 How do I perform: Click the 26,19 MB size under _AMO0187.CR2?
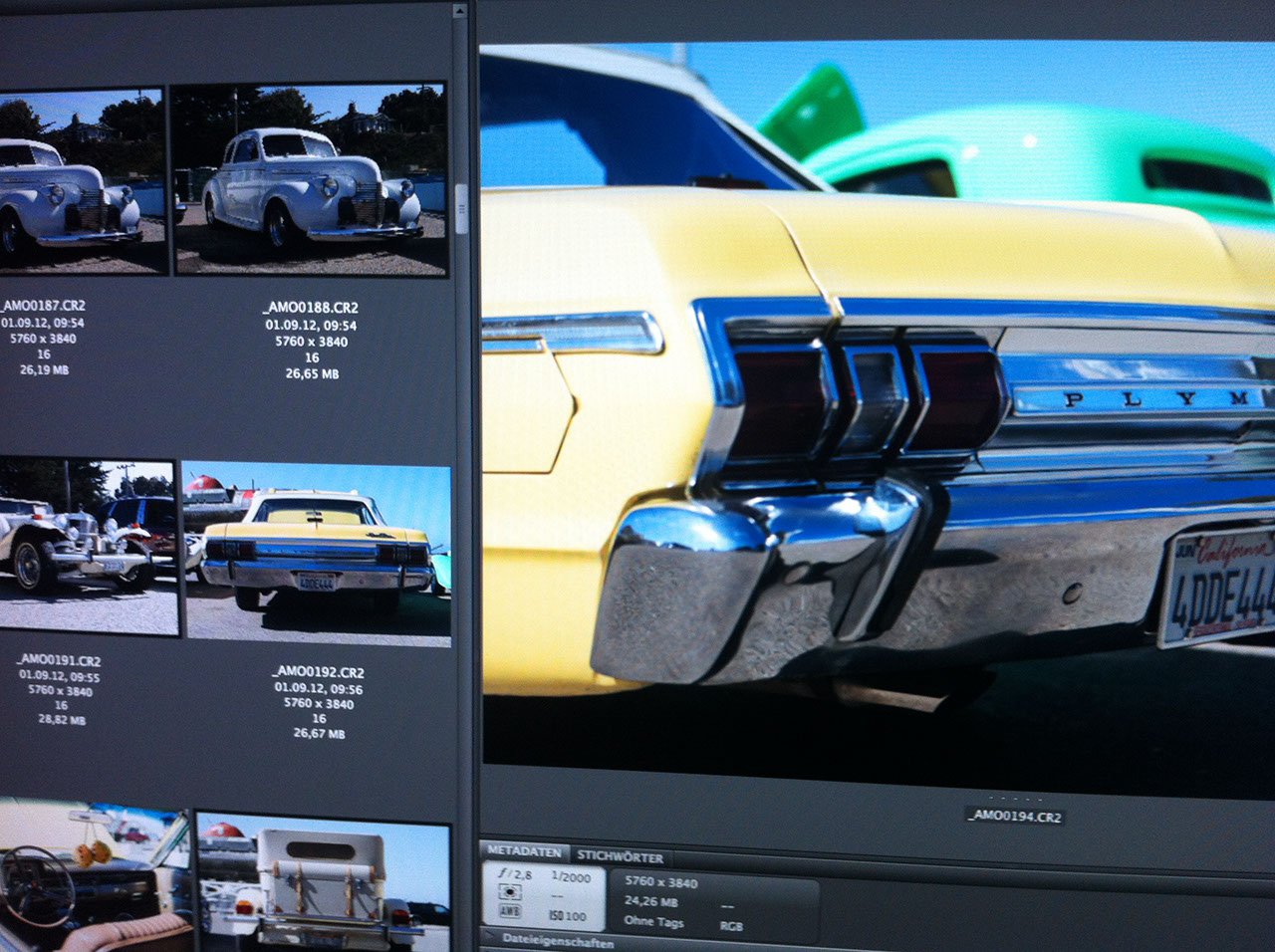coord(44,369)
